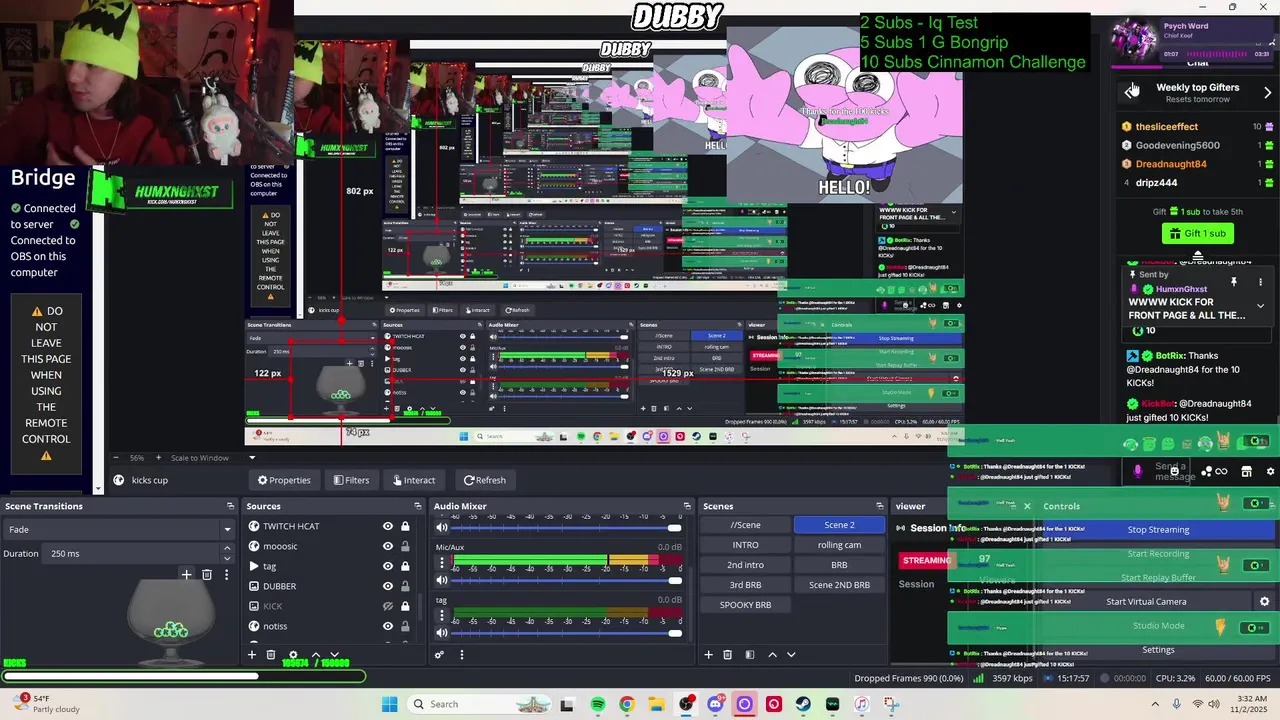Screen dimensions: 1280x720
Task: Unlock the tag source
Action: pos(405,566)
